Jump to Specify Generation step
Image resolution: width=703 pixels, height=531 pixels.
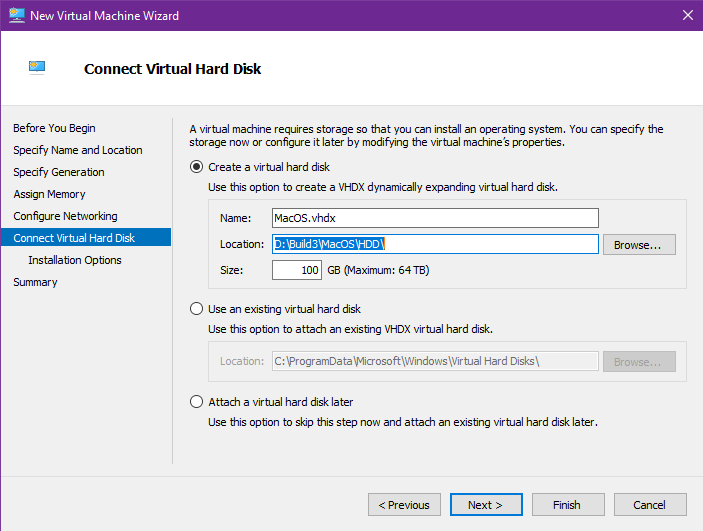point(58,172)
